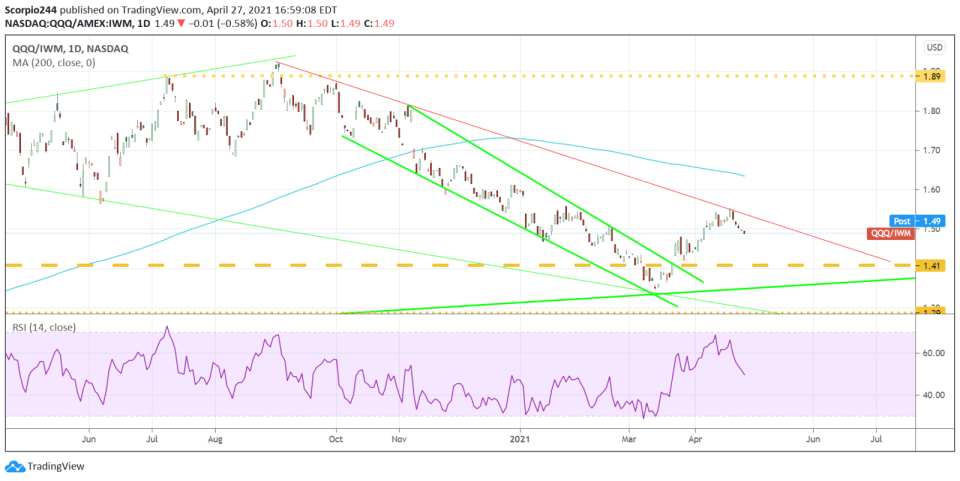This screenshot has height=481, width=960.
Task: Click the 2021 label on time axis
Action: tap(520, 439)
